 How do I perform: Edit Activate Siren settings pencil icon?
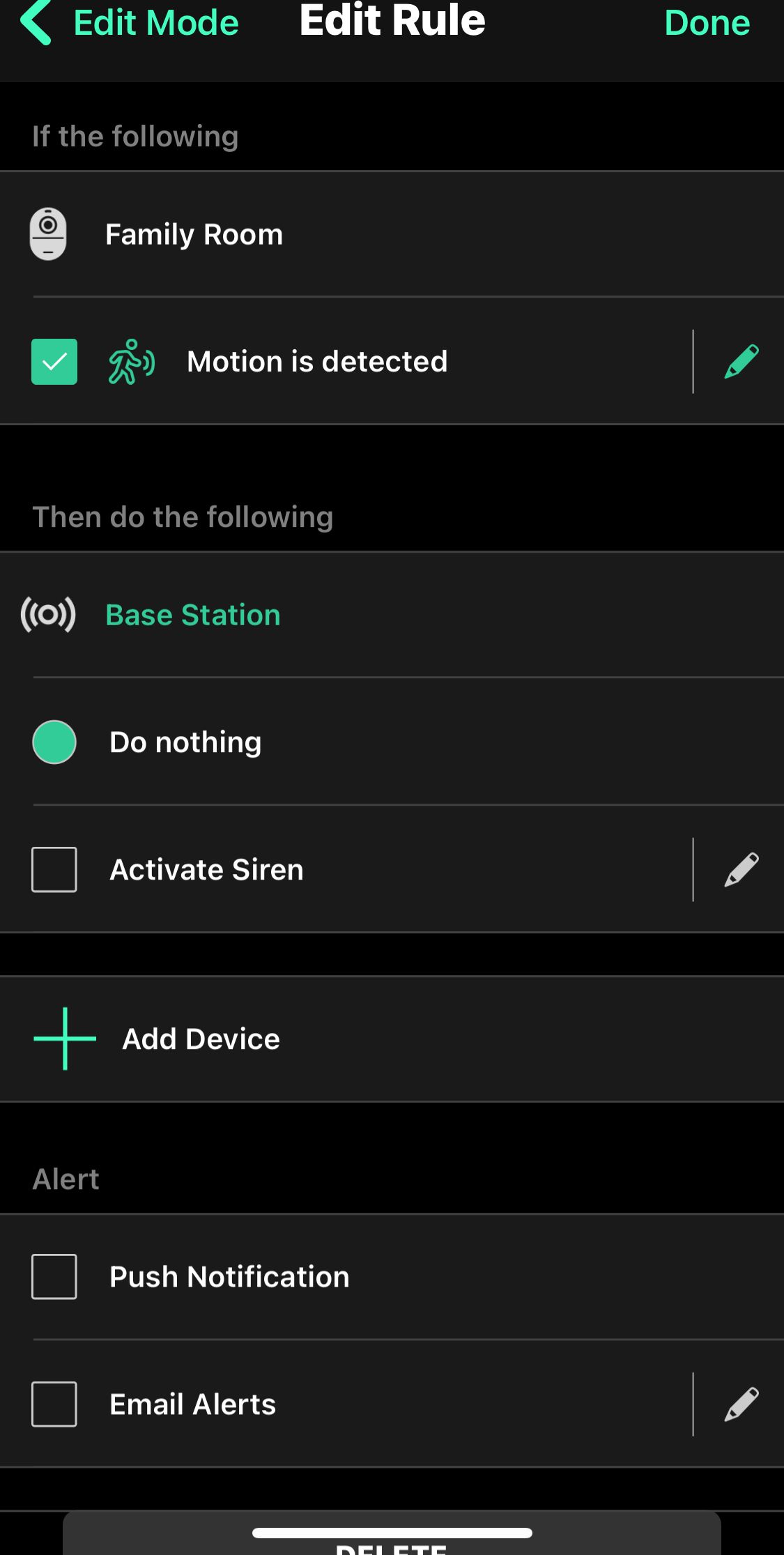click(x=741, y=870)
